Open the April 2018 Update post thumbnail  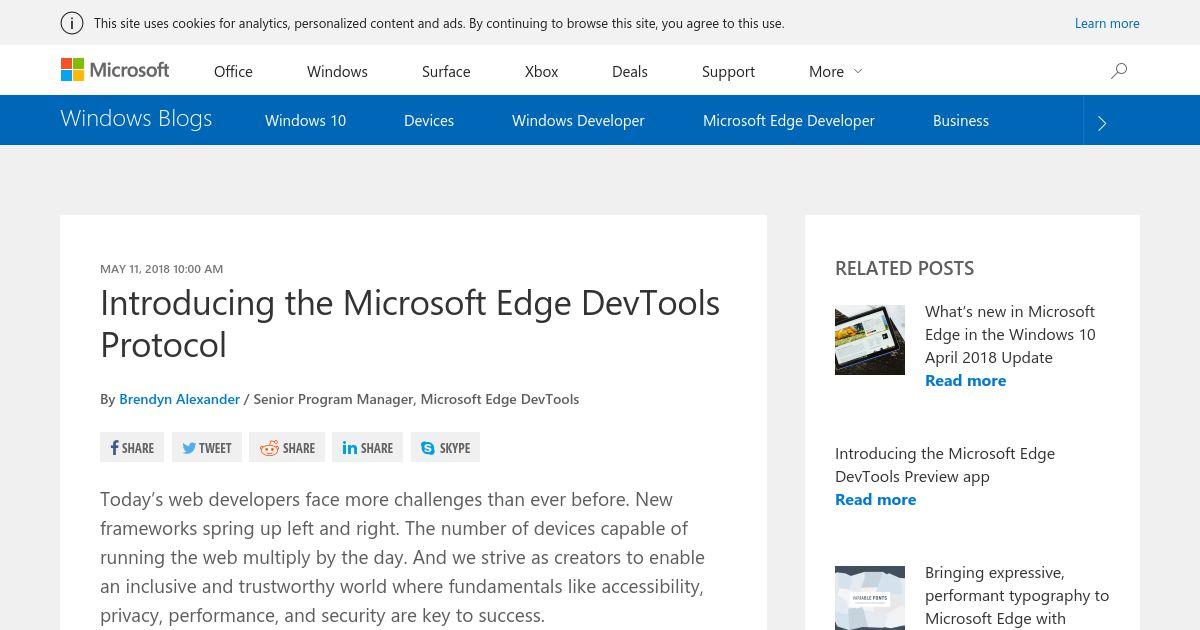click(870, 340)
